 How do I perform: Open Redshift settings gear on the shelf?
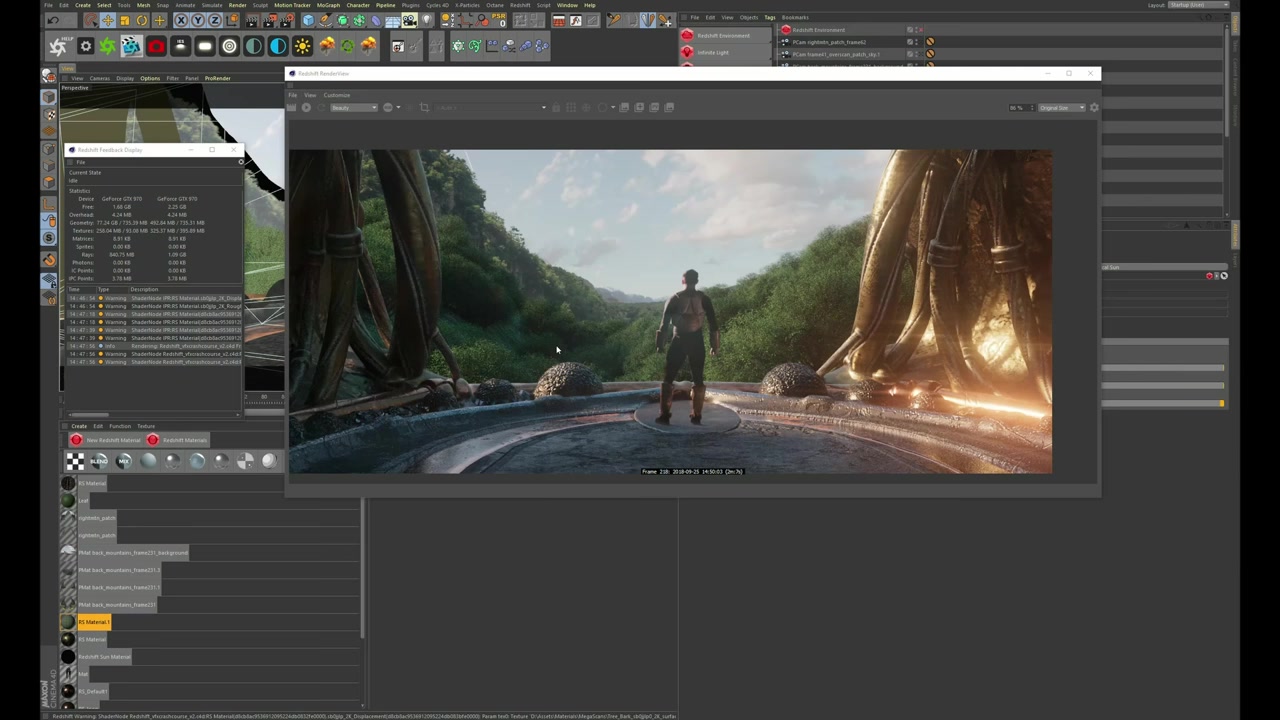[85, 46]
